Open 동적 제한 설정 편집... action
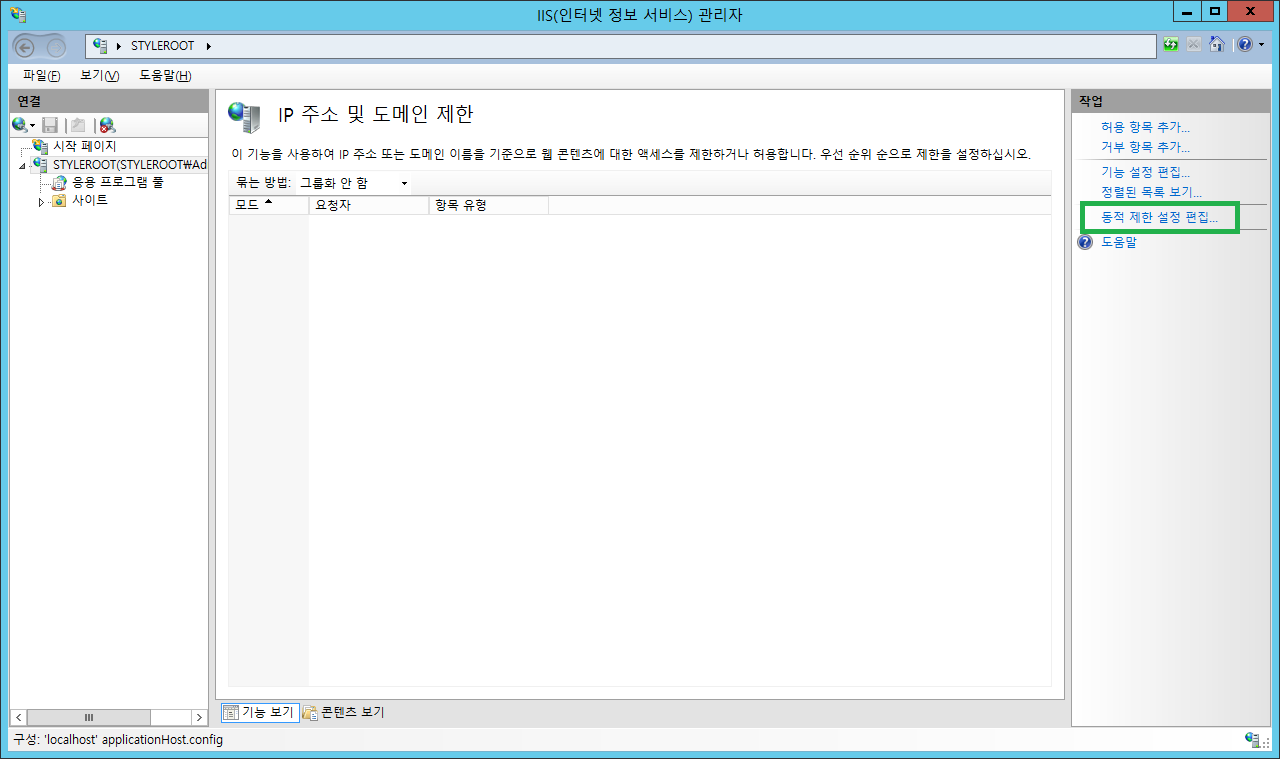The width and height of the screenshot is (1280, 759). click(x=1160, y=217)
